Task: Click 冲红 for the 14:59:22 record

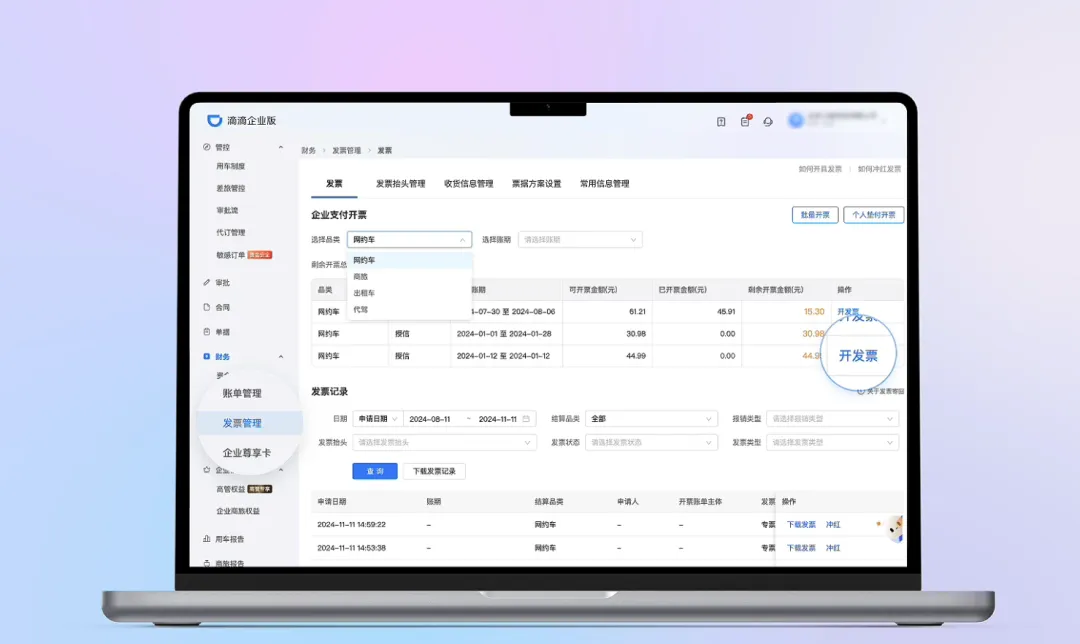Action: [833, 525]
